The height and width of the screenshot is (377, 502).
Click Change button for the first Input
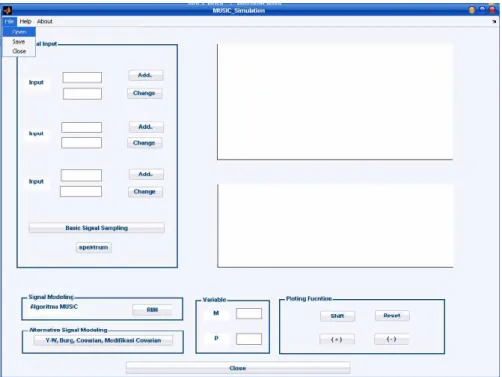pos(144,93)
